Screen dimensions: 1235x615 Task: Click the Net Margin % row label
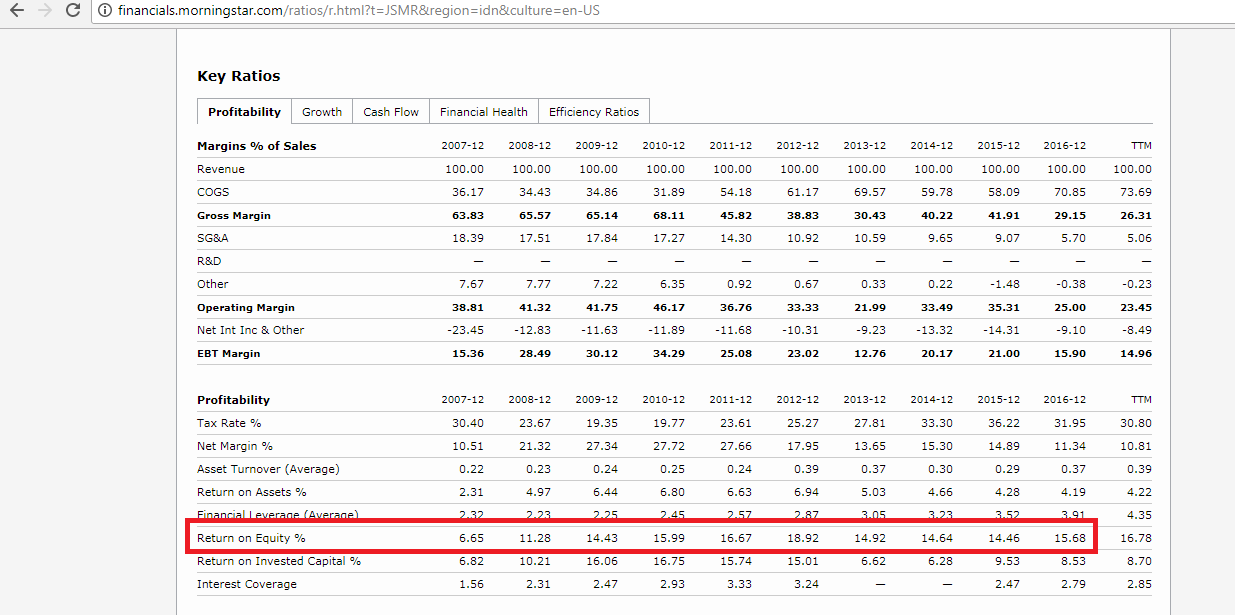click(235, 446)
